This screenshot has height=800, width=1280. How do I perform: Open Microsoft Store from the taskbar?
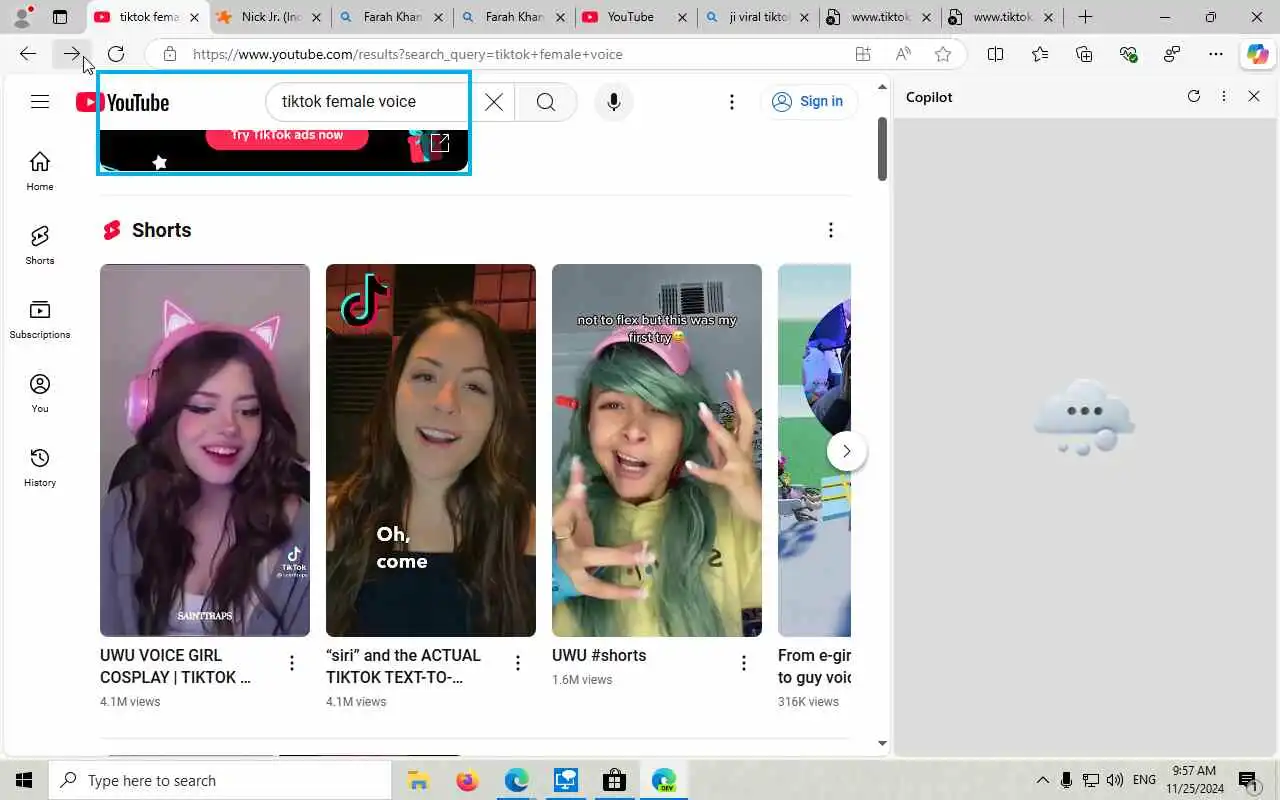pyautogui.click(x=614, y=780)
